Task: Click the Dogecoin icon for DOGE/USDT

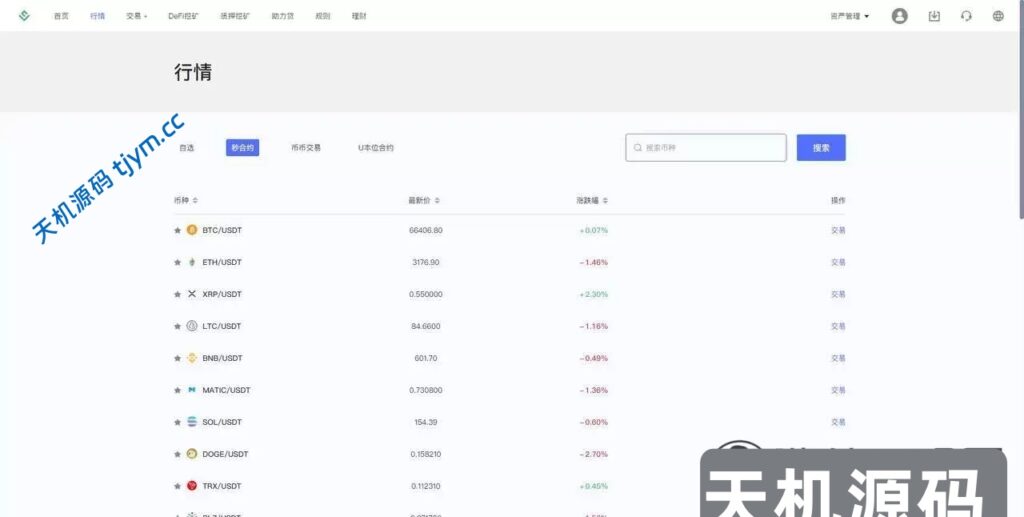Action: pos(192,454)
